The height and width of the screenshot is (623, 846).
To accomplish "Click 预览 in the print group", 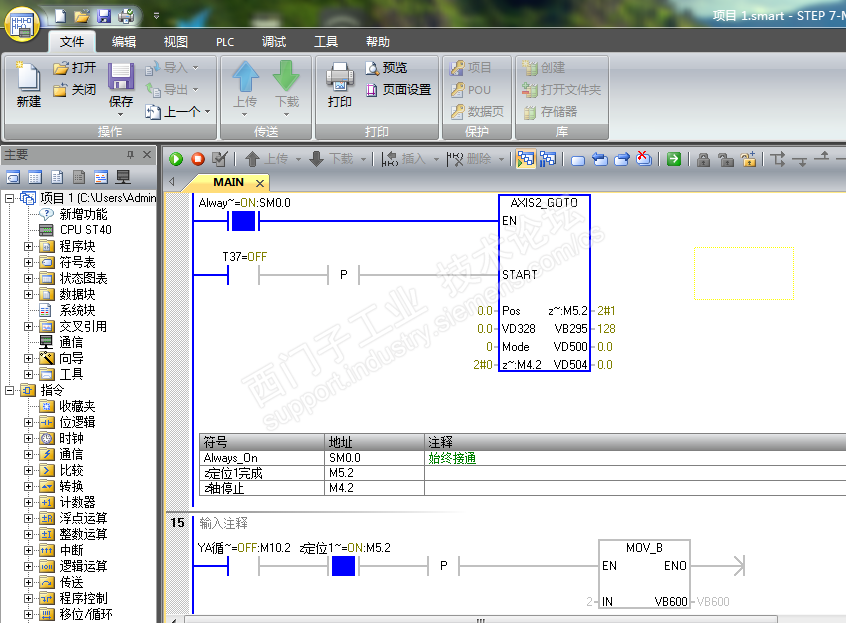I will (387, 67).
